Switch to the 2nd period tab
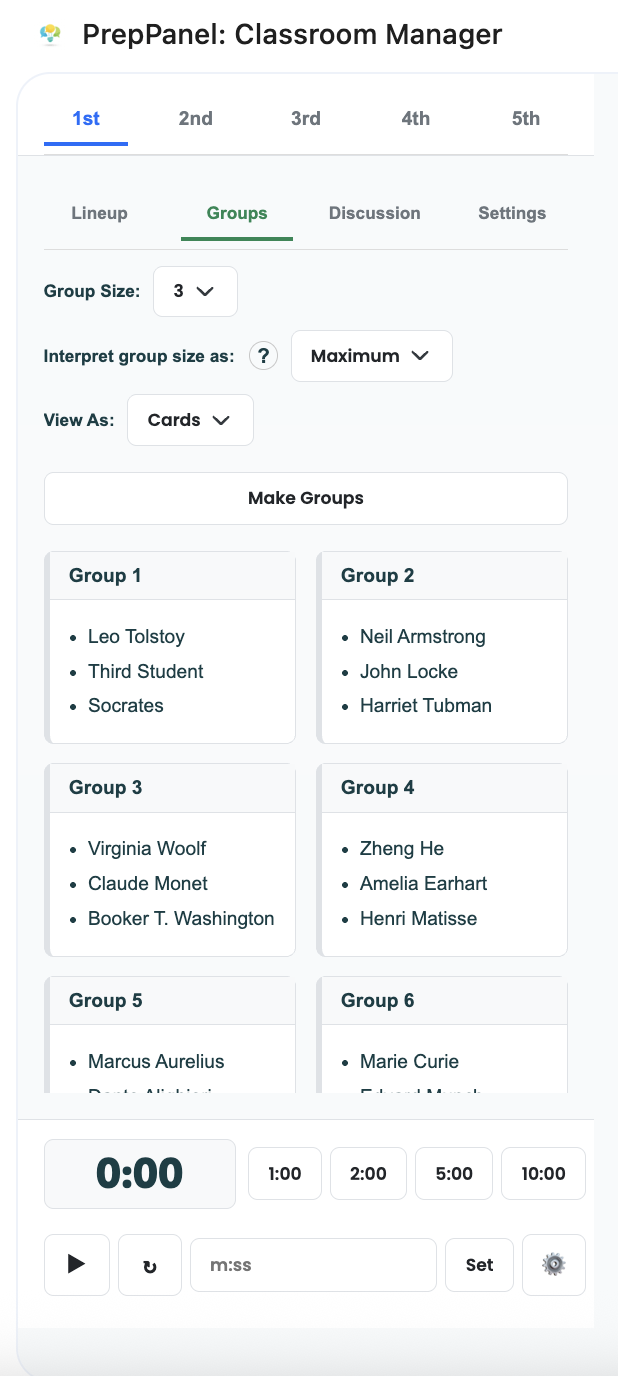Screen dimensions: 618x1376 [x=195, y=118]
